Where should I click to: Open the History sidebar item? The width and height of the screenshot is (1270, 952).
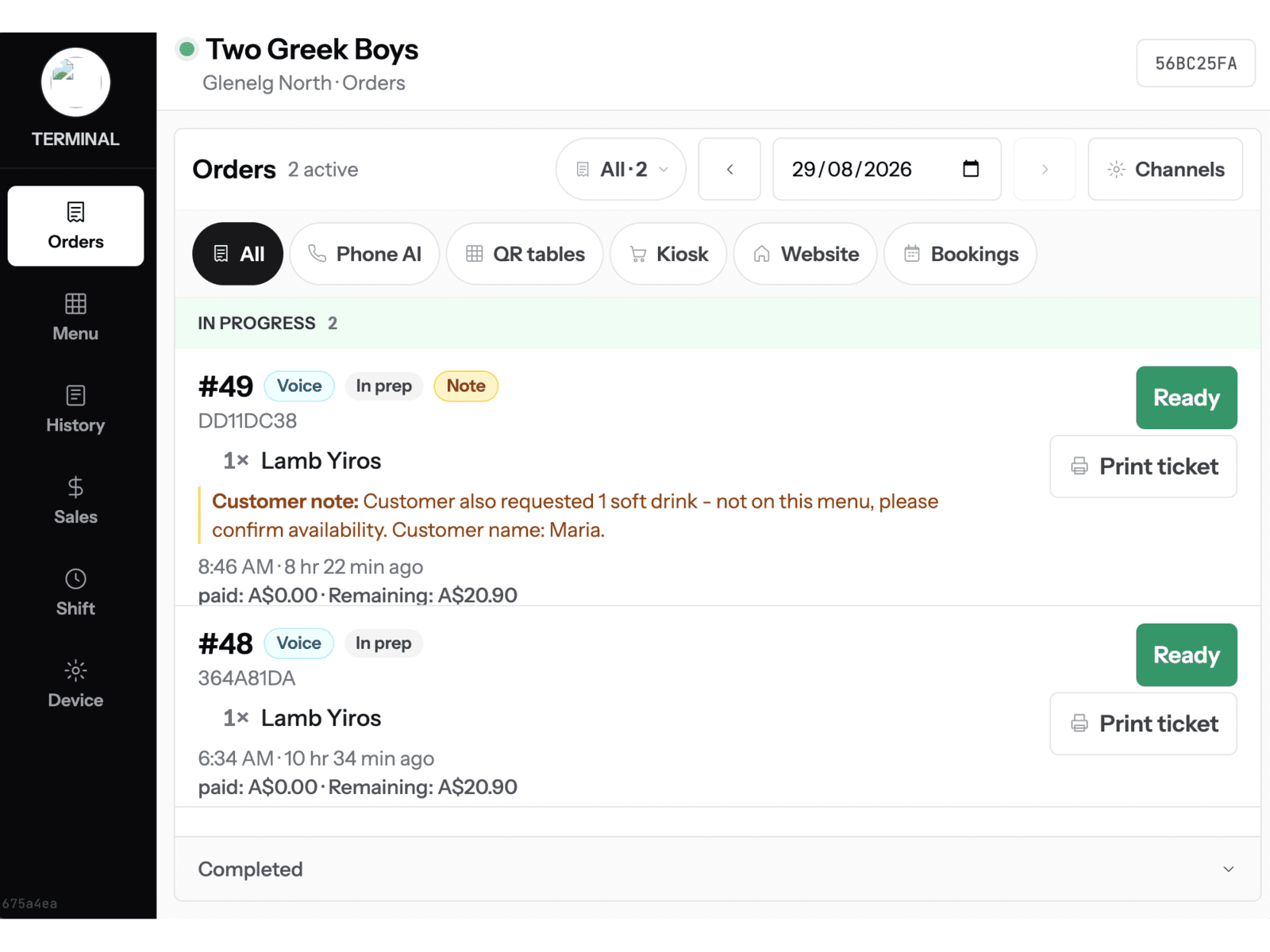75,409
